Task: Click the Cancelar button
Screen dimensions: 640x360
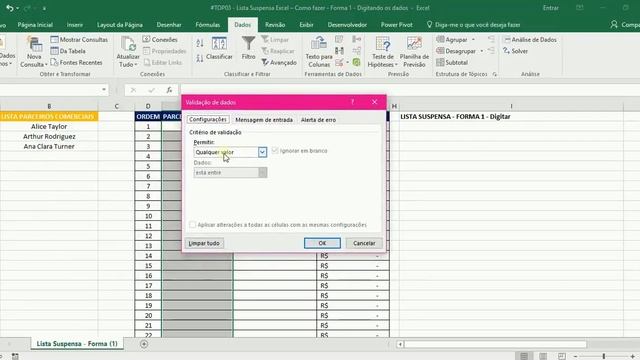Action: (x=364, y=243)
